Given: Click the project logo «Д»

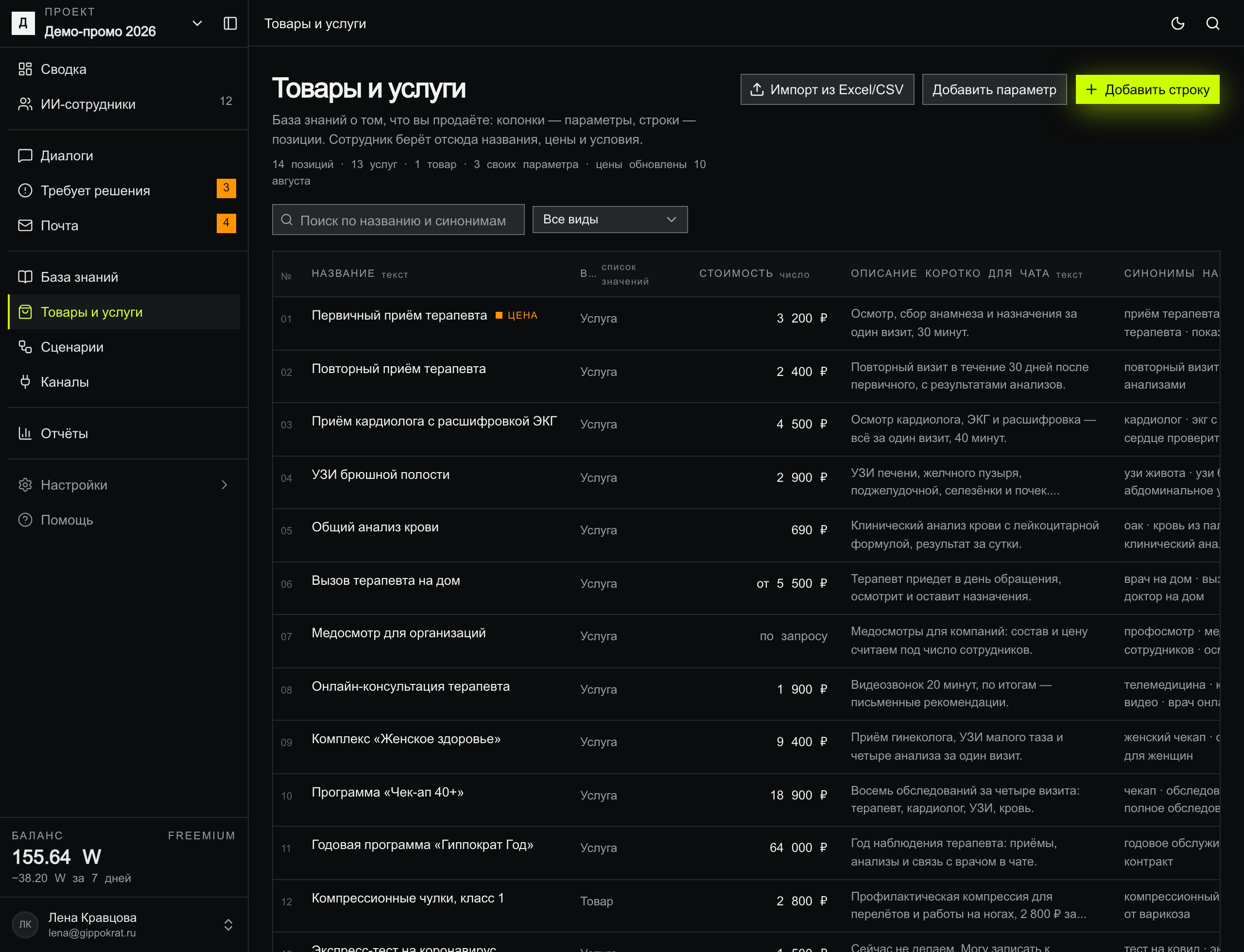Looking at the screenshot, I should tap(23, 23).
